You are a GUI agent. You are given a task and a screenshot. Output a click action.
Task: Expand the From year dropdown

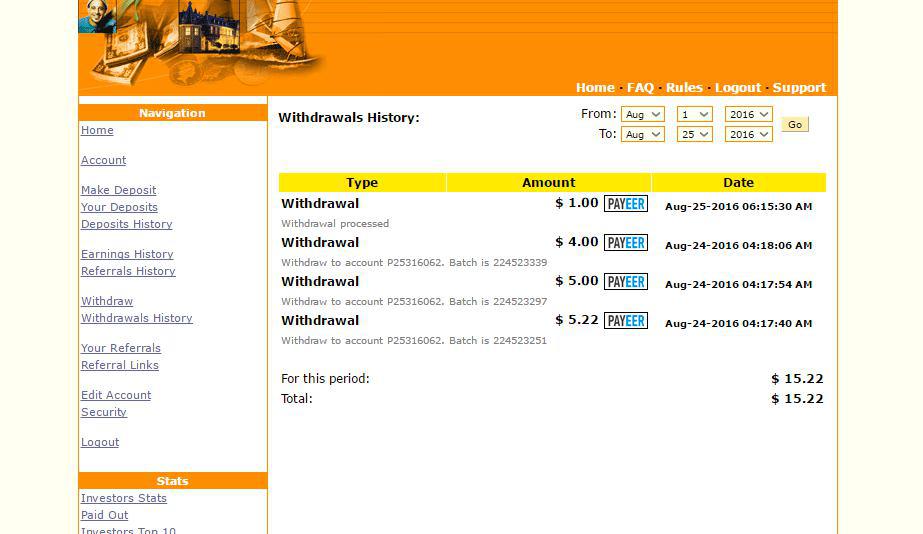748,115
